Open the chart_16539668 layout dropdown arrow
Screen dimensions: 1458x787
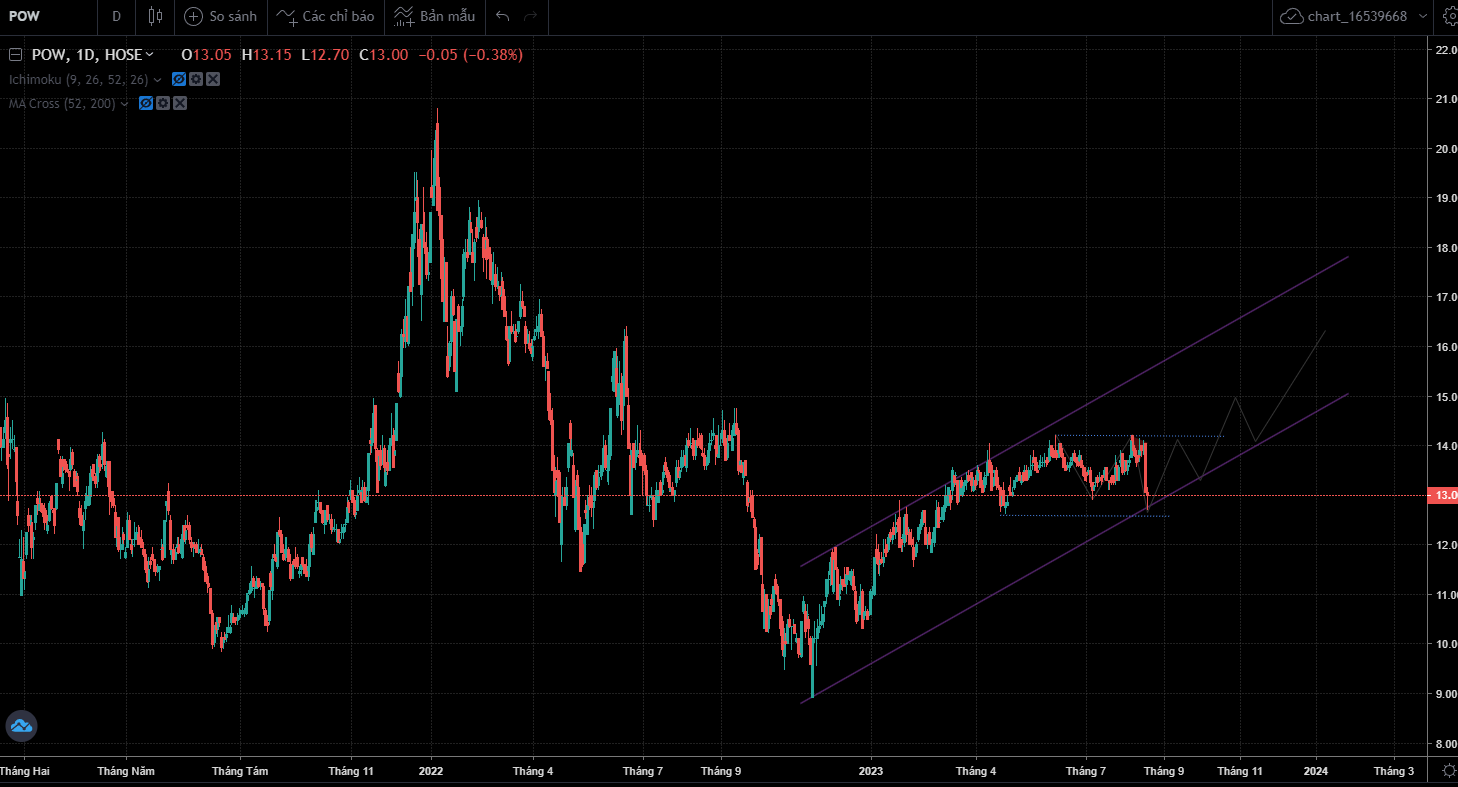[1421, 16]
